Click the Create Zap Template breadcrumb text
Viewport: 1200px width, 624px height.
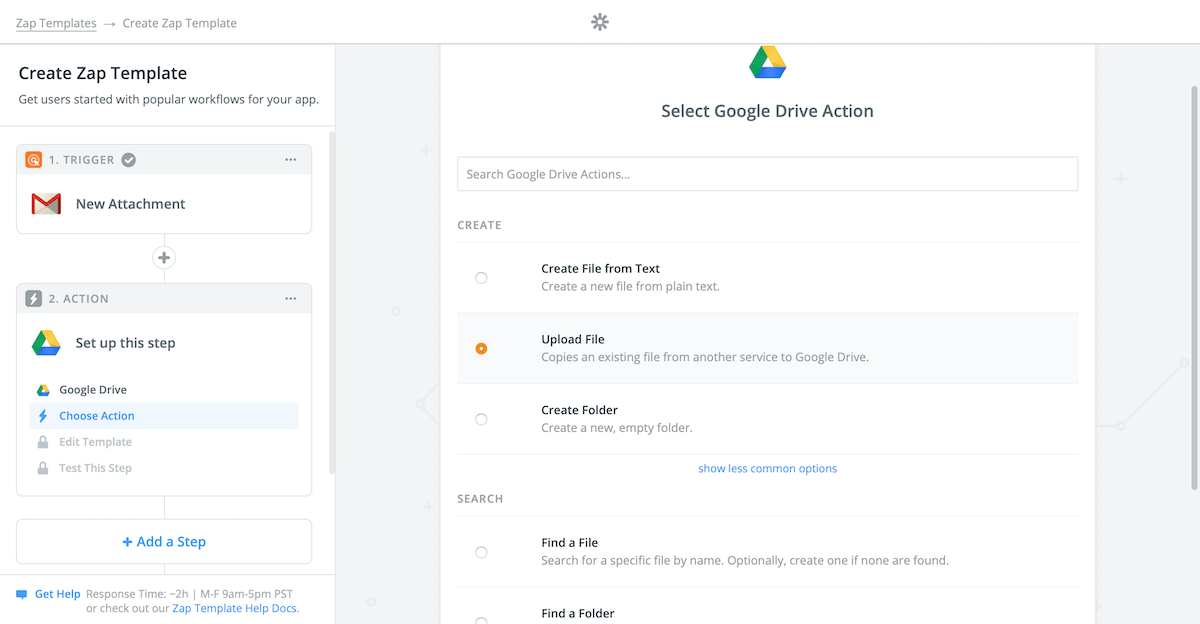[180, 23]
